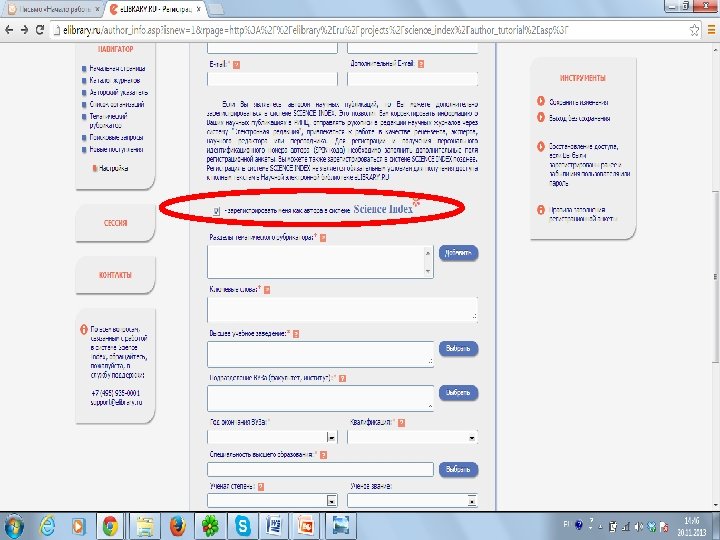Open Правила заполнения регистрационной анкеты link
The width and height of the screenshot is (720, 540).
583,214
